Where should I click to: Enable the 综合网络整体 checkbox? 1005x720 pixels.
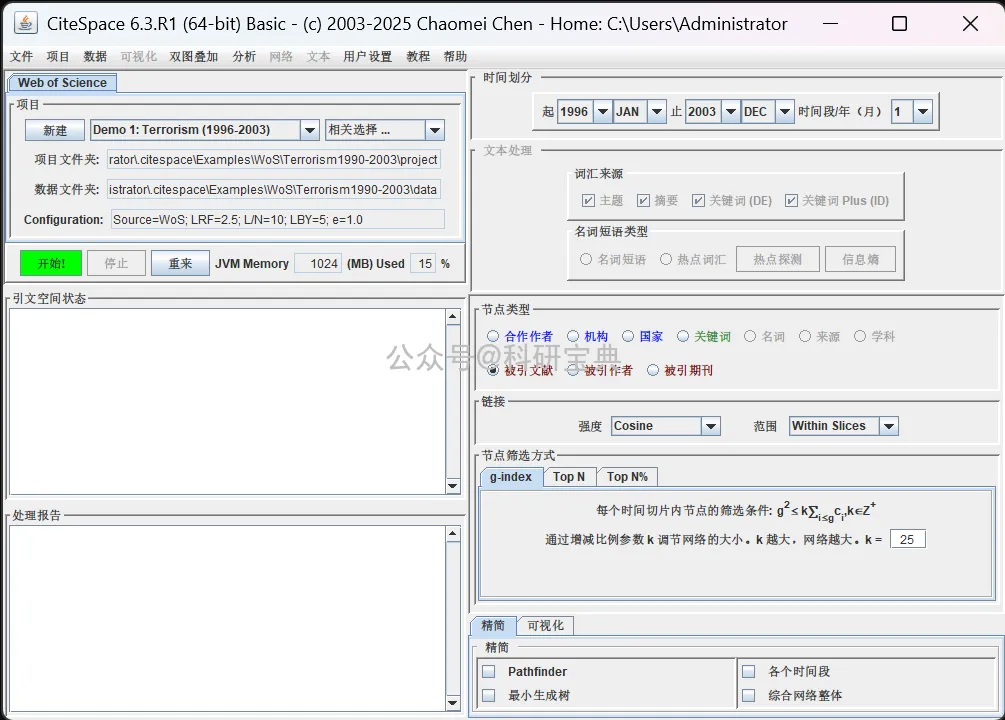pos(748,695)
